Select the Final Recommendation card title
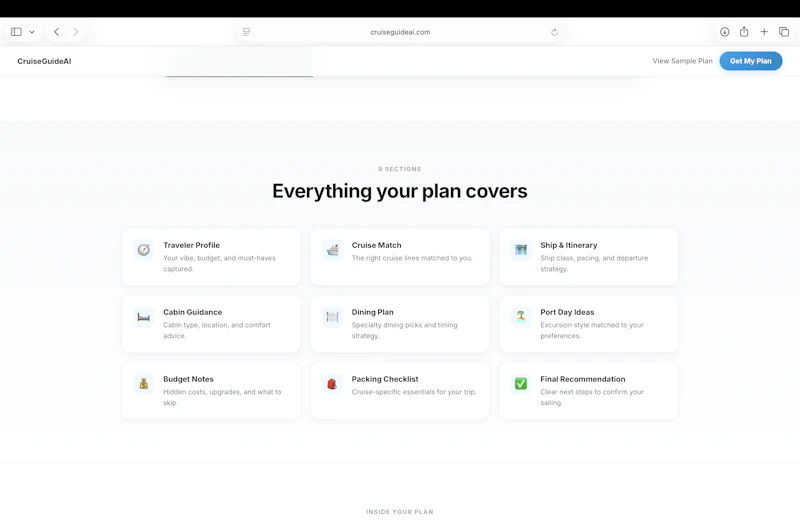Screen dimensions: 800x520 583,379
